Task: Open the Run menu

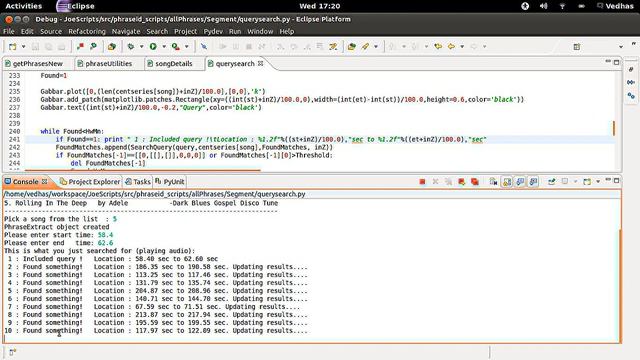Action: click(235, 31)
